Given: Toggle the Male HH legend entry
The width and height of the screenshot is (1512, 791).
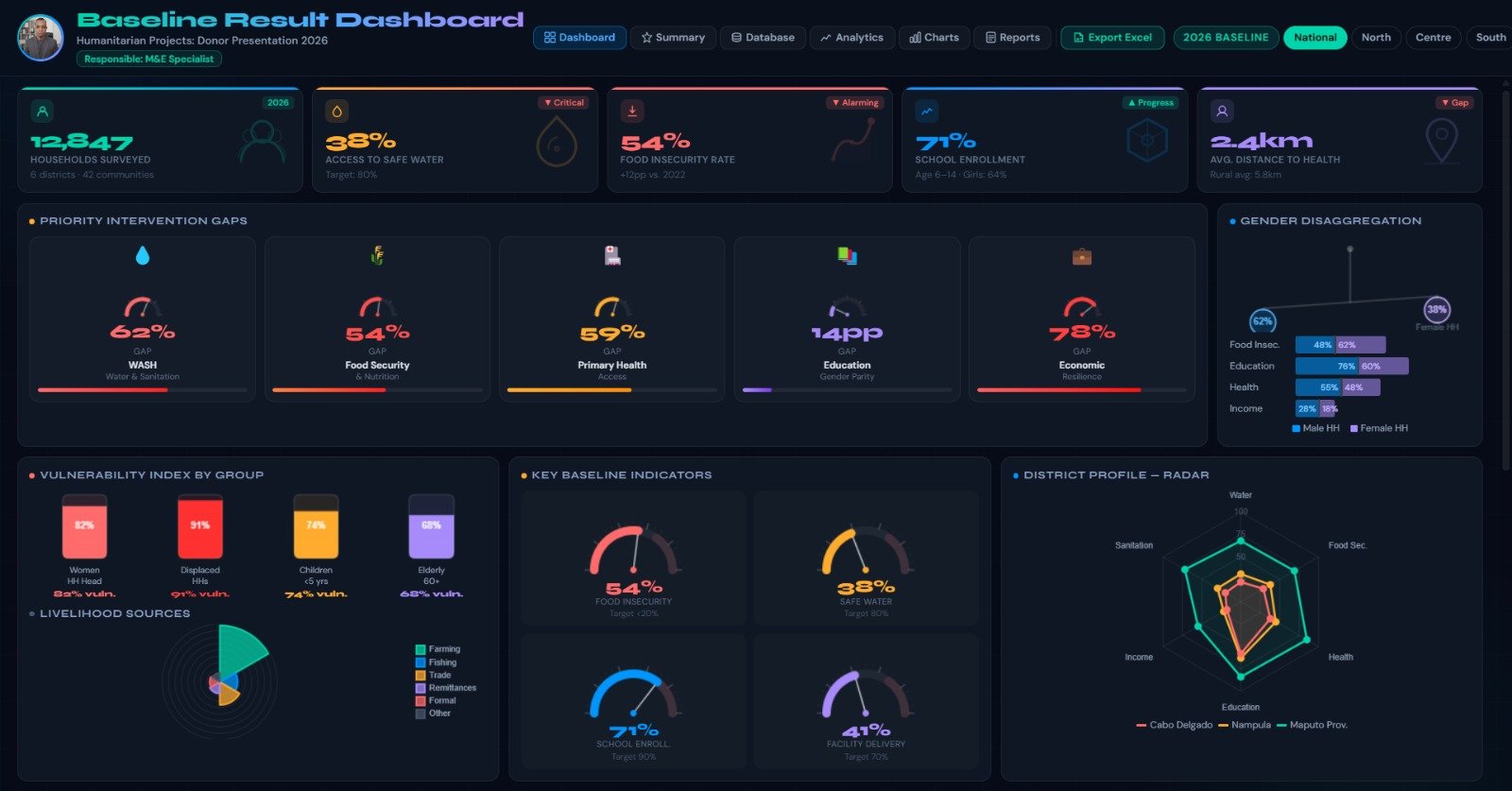Looking at the screenshot, I should pos(1315,428).
